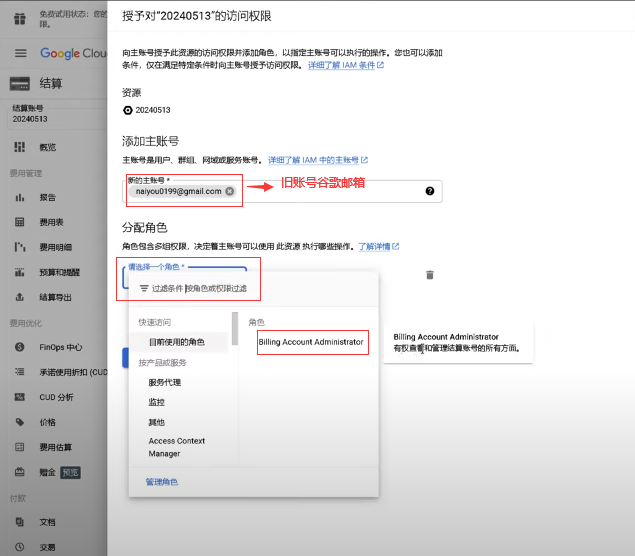
Task: Click the 概览 overview grid icon
Action: tap(19, 147)
